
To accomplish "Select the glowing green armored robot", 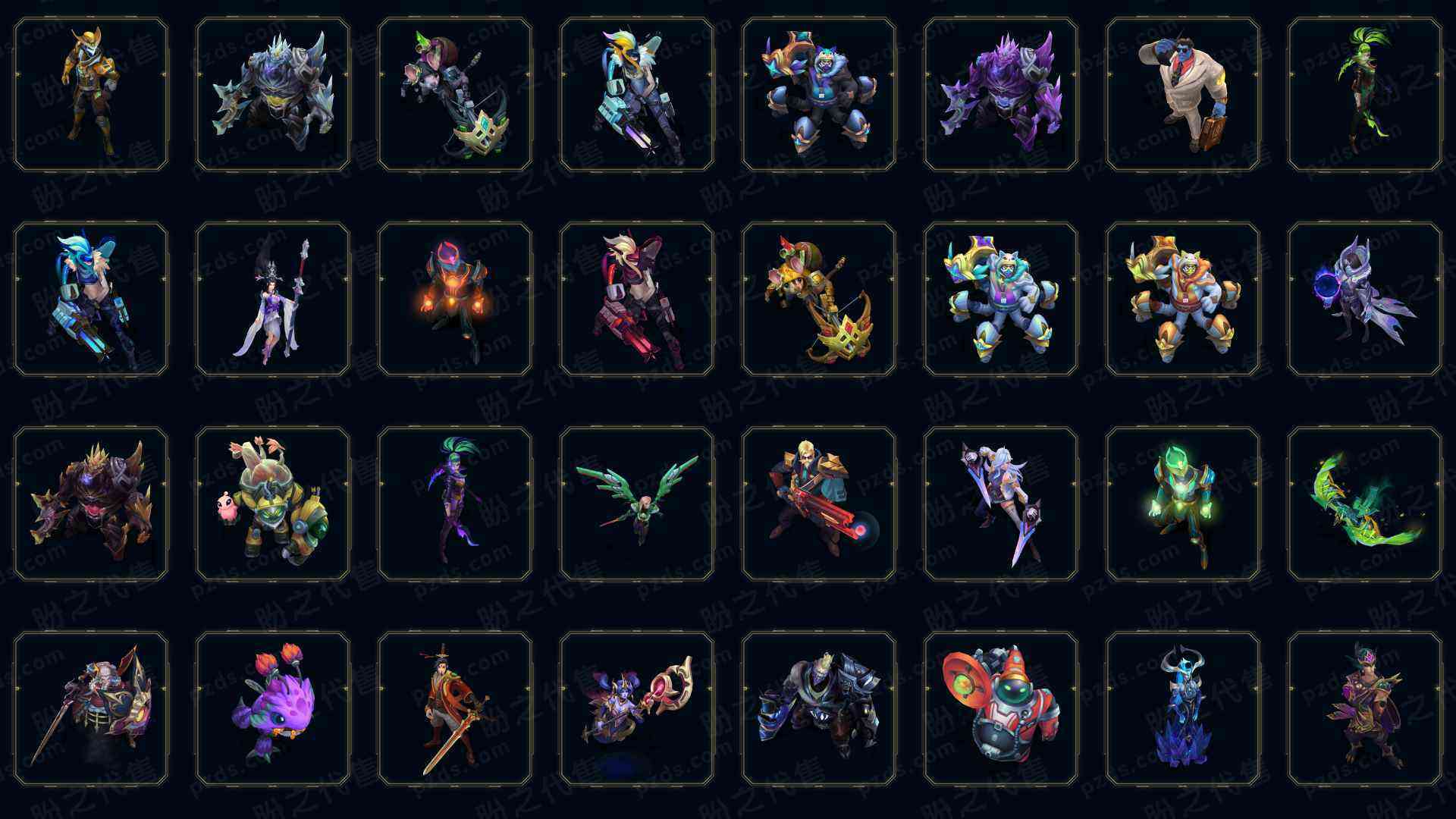I will point(1183,504).
